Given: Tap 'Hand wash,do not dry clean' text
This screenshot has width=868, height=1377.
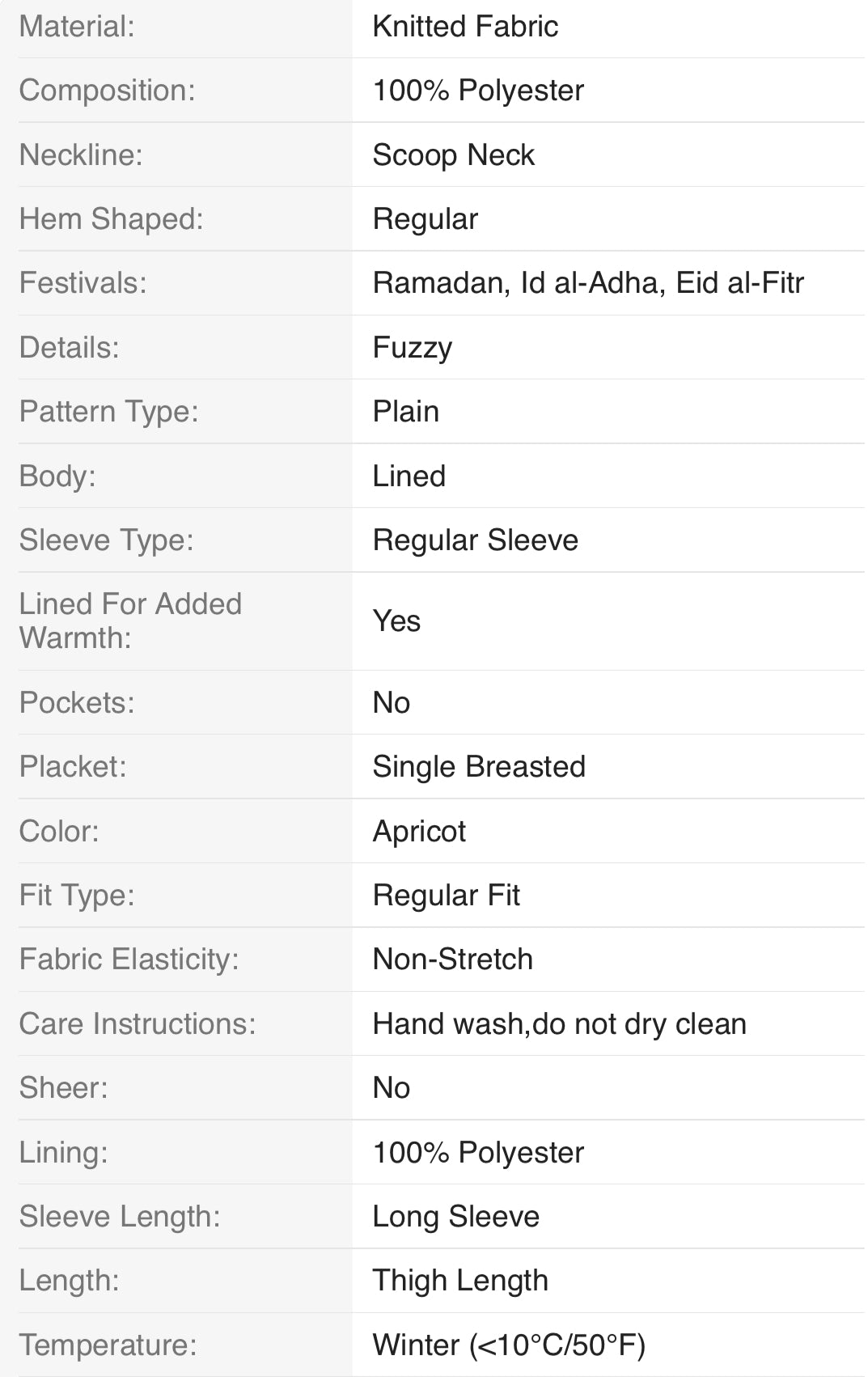Looking at the screenshot, I should (x=559, y=1024).
